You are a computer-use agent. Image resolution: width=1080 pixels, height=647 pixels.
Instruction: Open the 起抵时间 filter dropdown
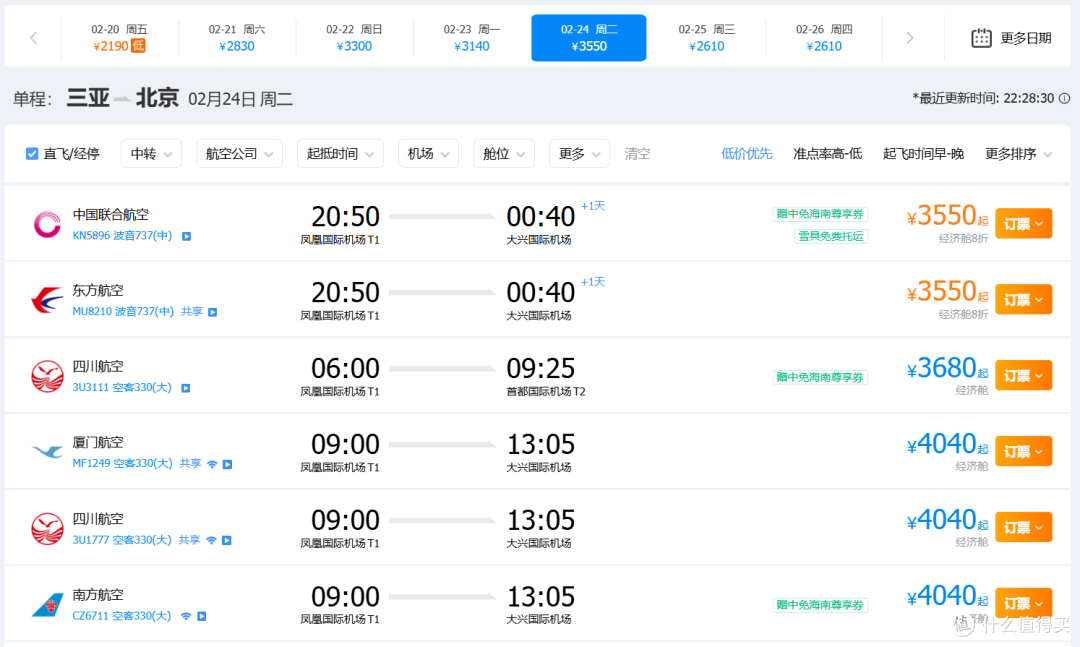[x=340, y=154]
